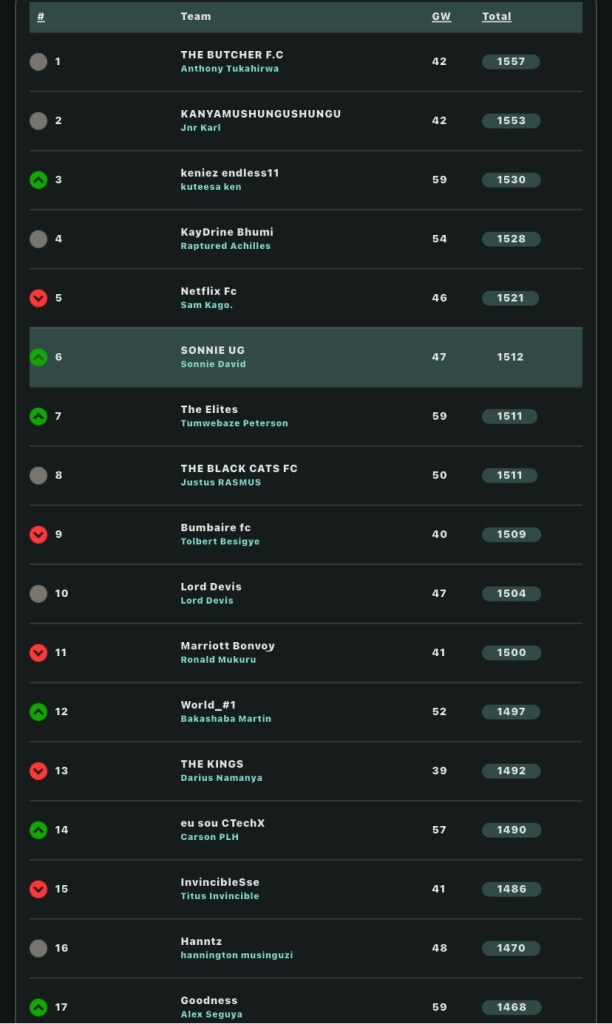Click red down-arrow icon for THE KINGS
This screenshot has width=612, height=1024.
tap(38, 771)
